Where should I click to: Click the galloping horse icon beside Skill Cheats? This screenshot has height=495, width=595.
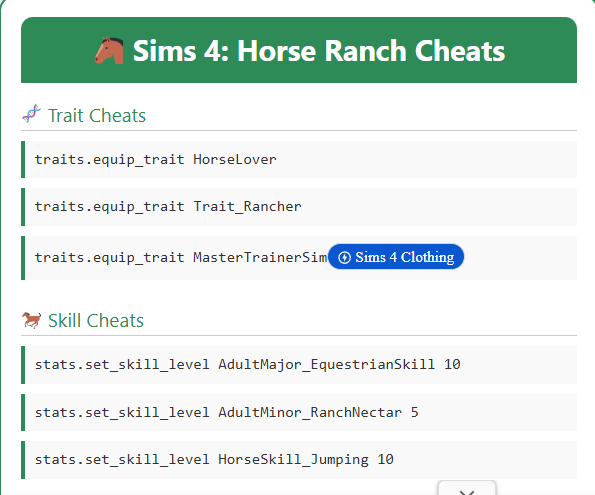point(31,320)
